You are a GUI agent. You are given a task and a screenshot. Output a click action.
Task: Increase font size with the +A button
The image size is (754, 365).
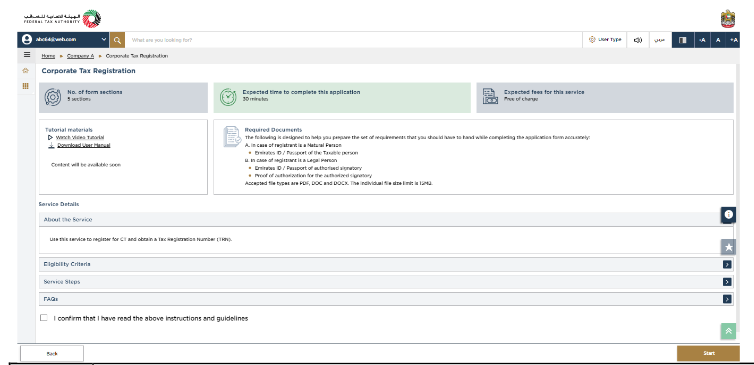pyautogui.click(x=733, y=40)
